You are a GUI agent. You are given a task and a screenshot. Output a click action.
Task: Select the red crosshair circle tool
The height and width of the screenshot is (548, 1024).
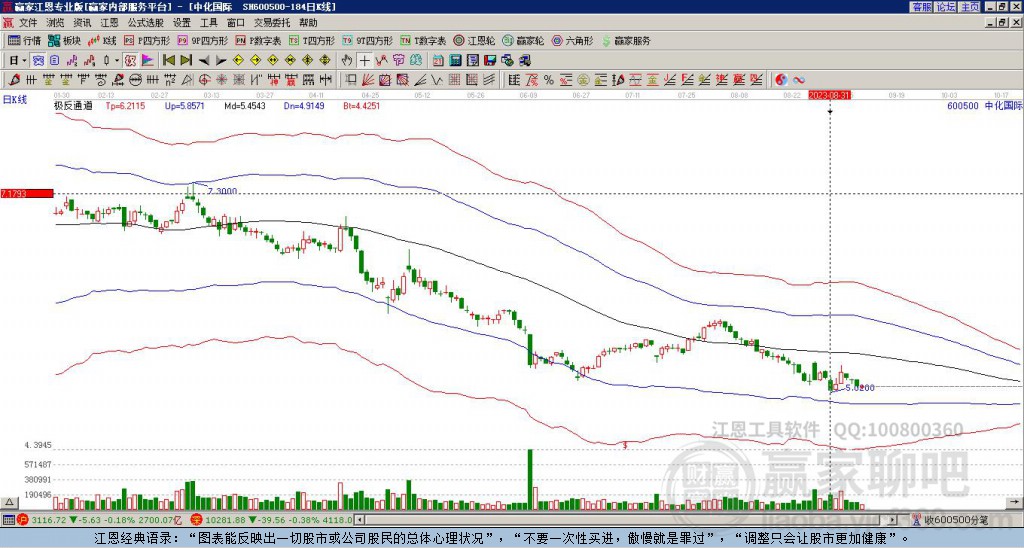coord(204,80)
